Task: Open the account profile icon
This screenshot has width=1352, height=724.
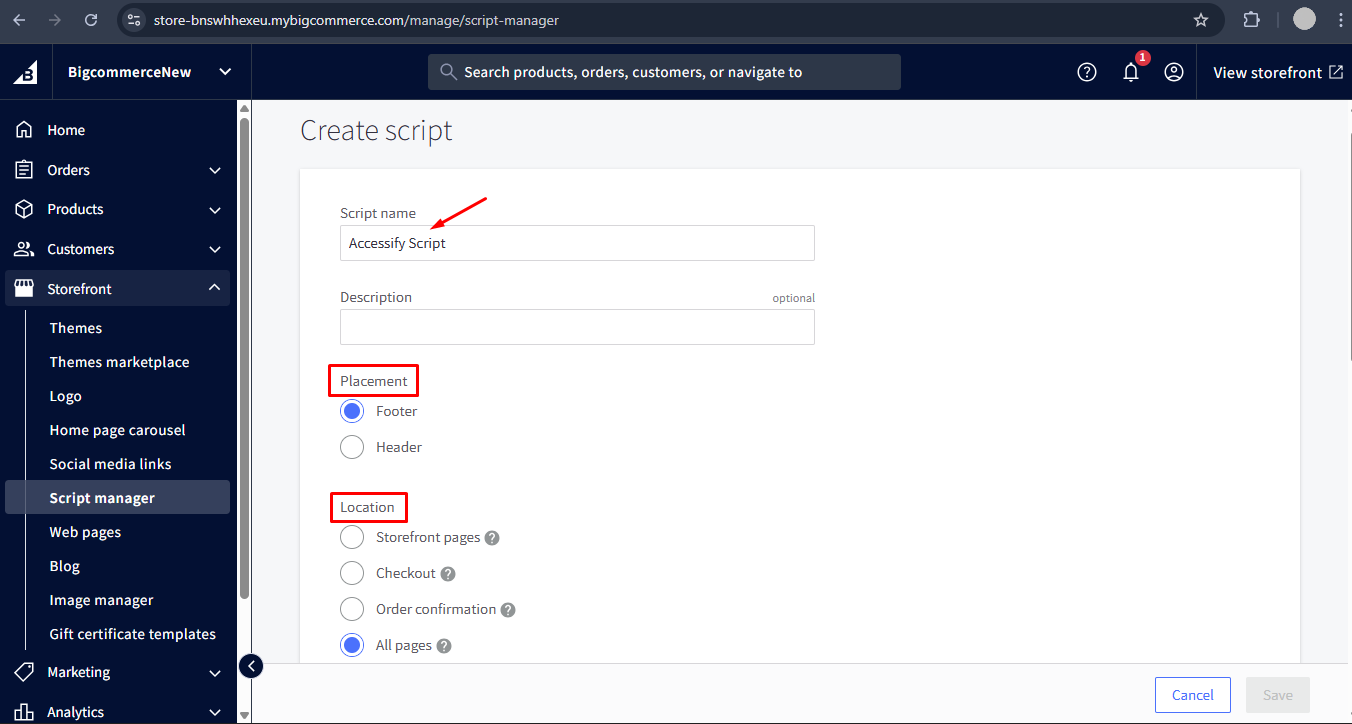Action: (x=1174, y=71)
